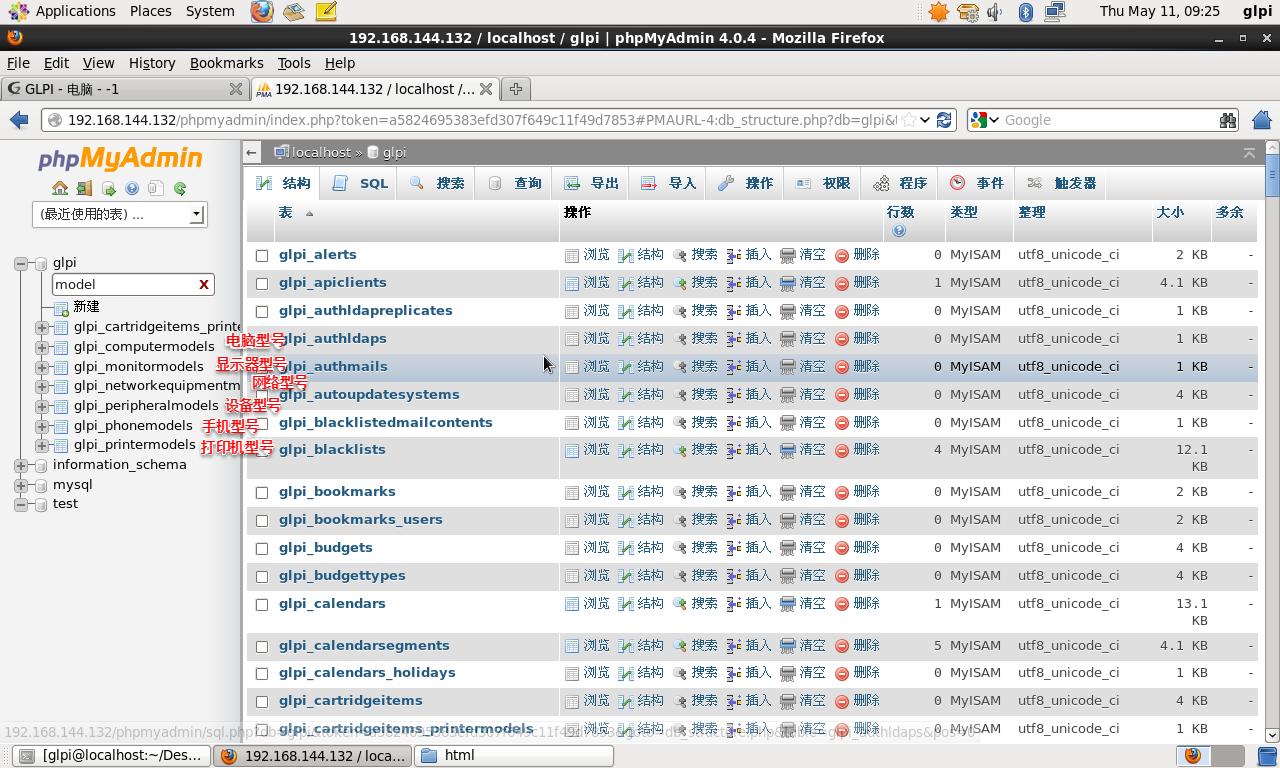The image size is (1280, 768).
Task: Click 新建 to create new table
Action: click(86, 307)
